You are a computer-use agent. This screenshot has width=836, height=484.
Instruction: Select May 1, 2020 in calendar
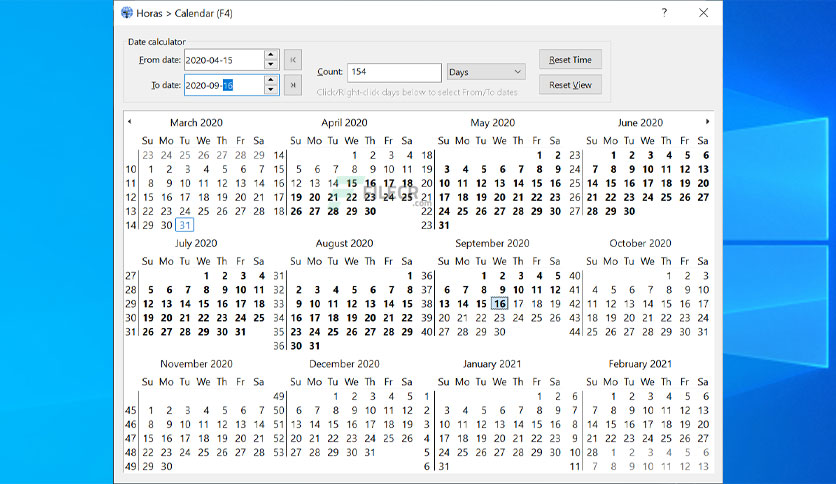(x=539, y=156)
